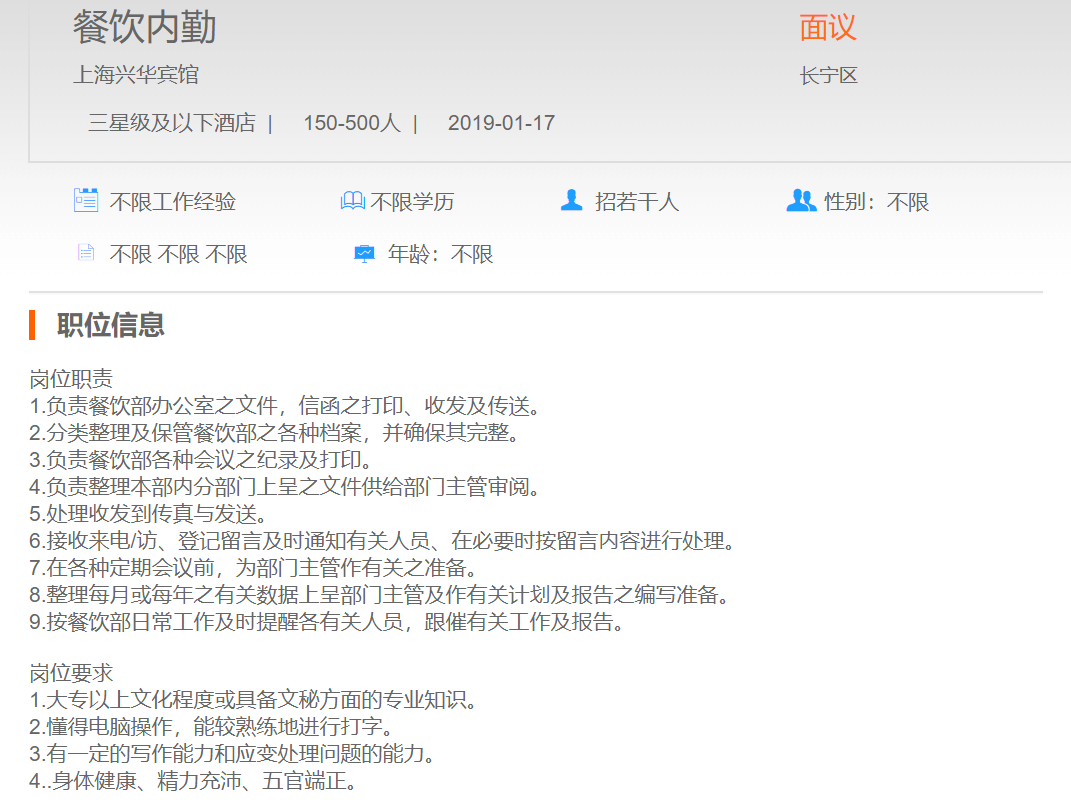Click the posting date 2019-01-17
Viewport: 1071px width, 800px height.
pyautogui.click(x=501, y=123)
